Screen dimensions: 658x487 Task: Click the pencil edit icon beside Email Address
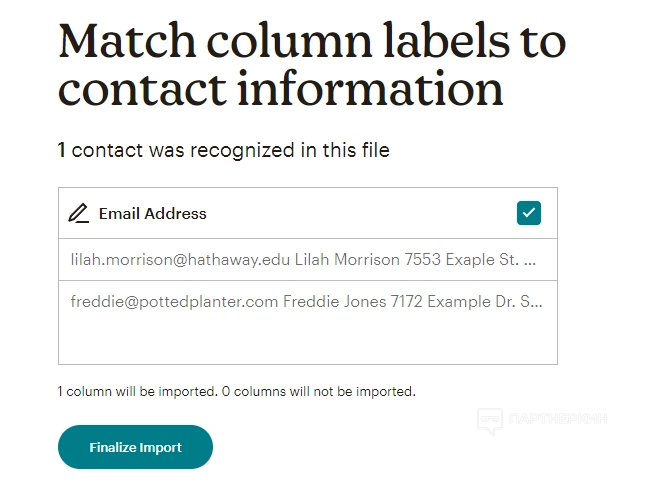point(79,213)
